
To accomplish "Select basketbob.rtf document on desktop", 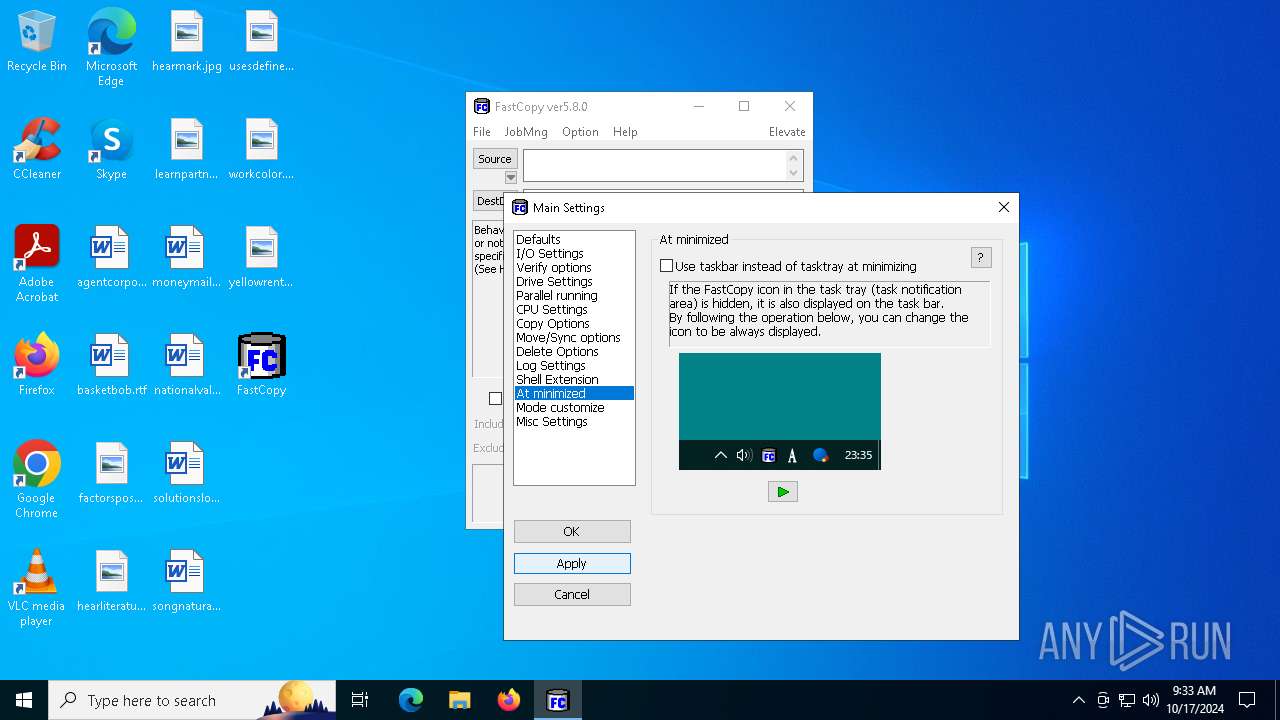I will pyautogui.click(x=111, y=366).
